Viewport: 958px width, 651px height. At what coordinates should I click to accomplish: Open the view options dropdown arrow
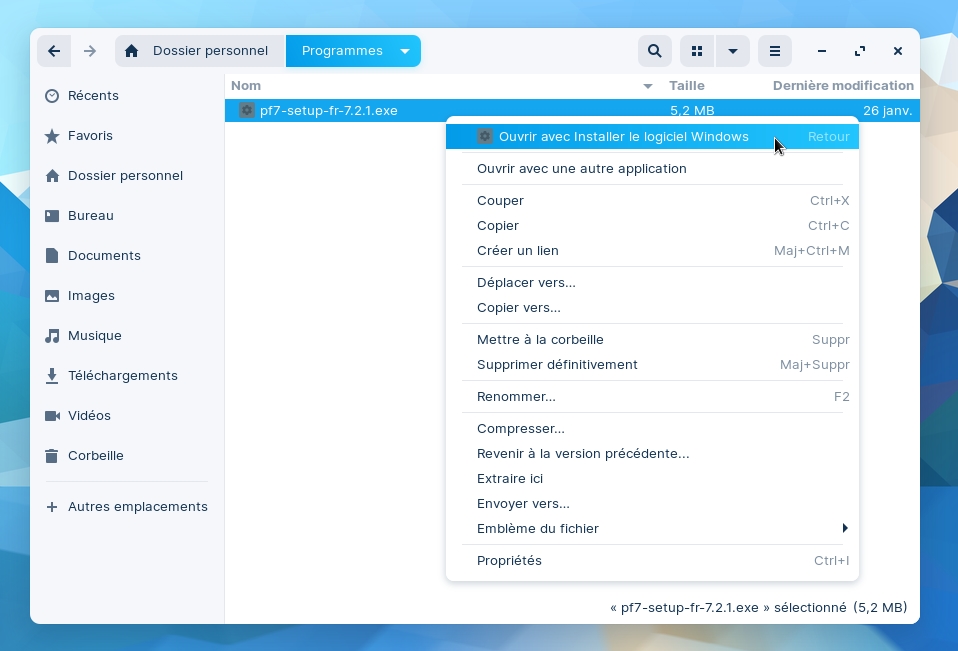click(x=733, y=51)
